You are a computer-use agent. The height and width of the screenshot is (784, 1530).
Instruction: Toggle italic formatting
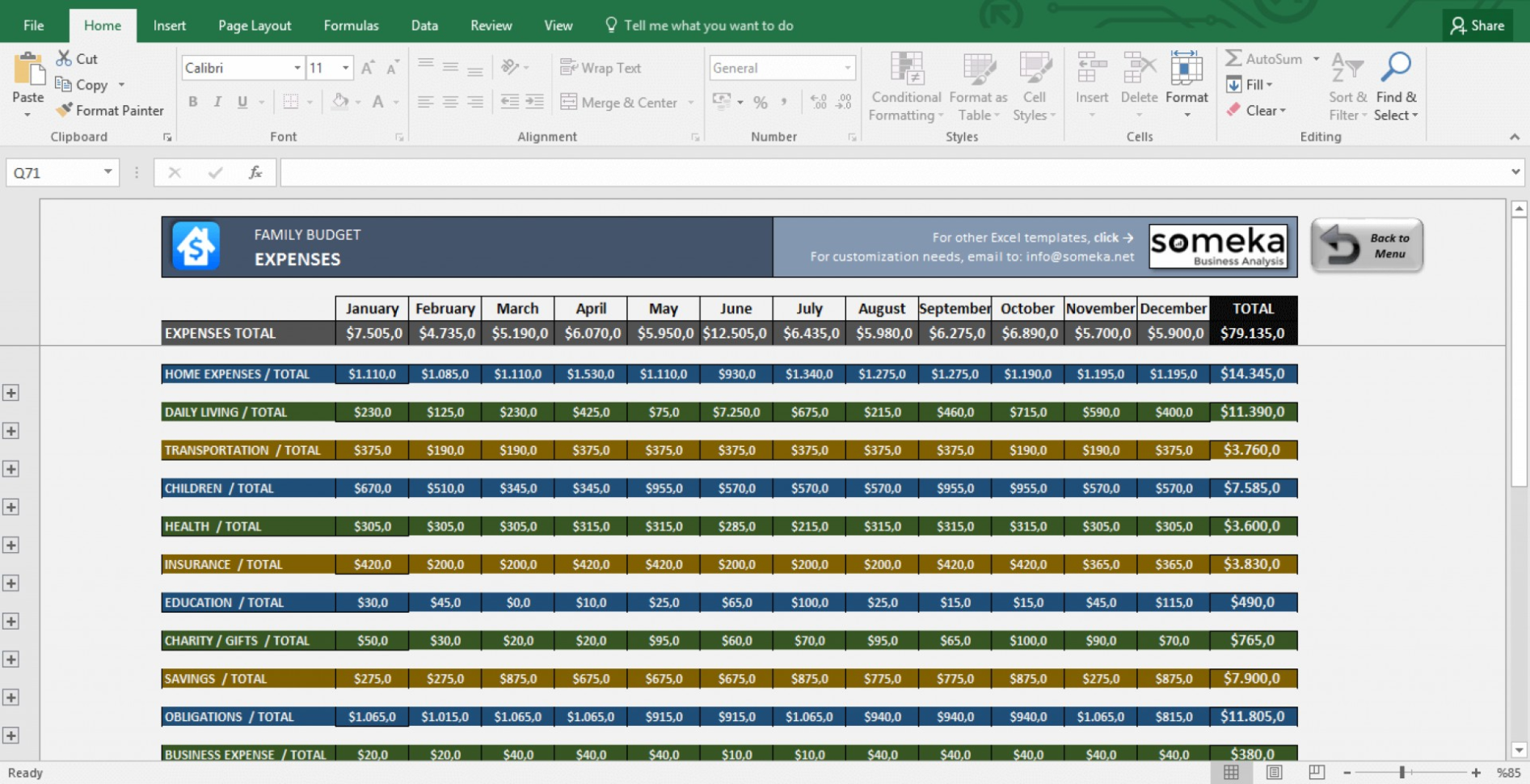(x=217, y=101)
